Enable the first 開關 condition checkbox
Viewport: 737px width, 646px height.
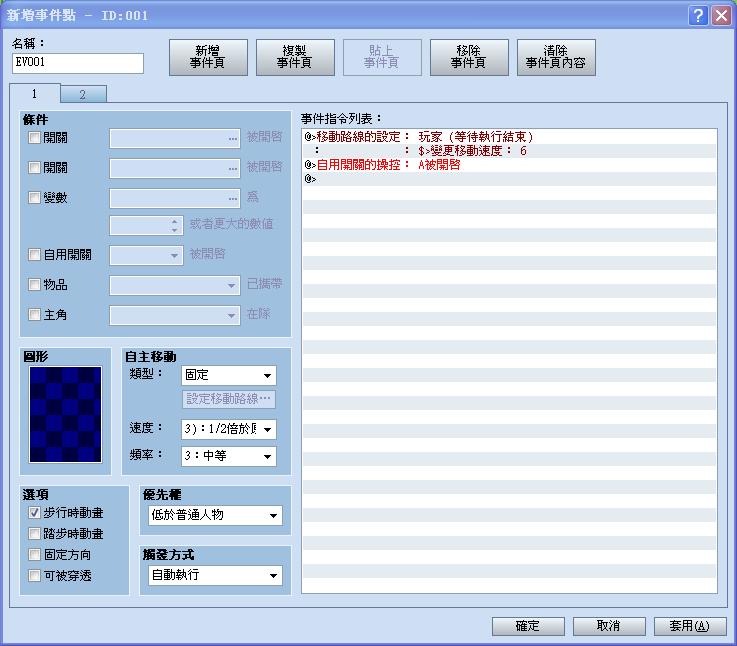click(34, 137)
